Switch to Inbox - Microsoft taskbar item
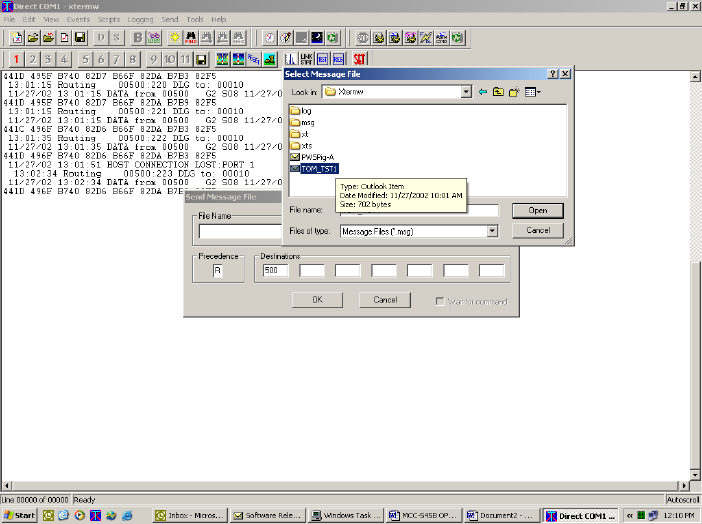This screenshot has height=524, width=702. click(x=190, y=515)
